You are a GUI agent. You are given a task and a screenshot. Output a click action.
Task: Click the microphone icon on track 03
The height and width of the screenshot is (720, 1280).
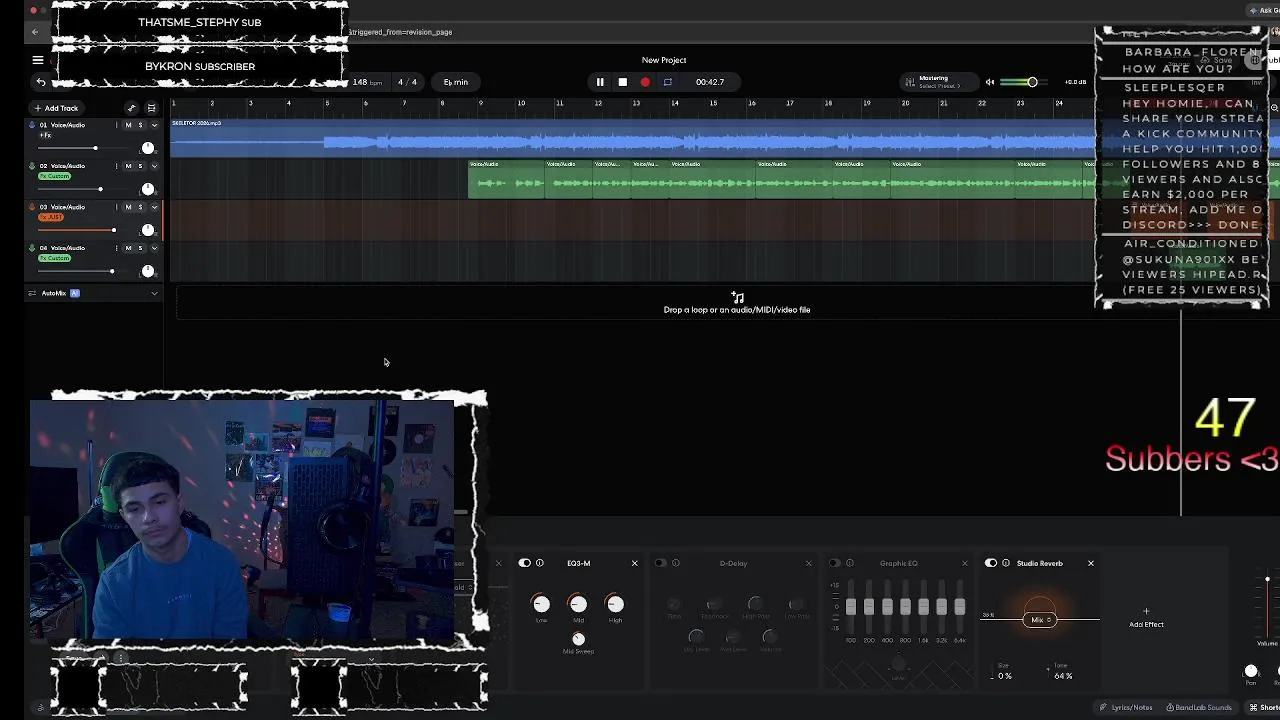pyautogui.click(x=32, y=207)
